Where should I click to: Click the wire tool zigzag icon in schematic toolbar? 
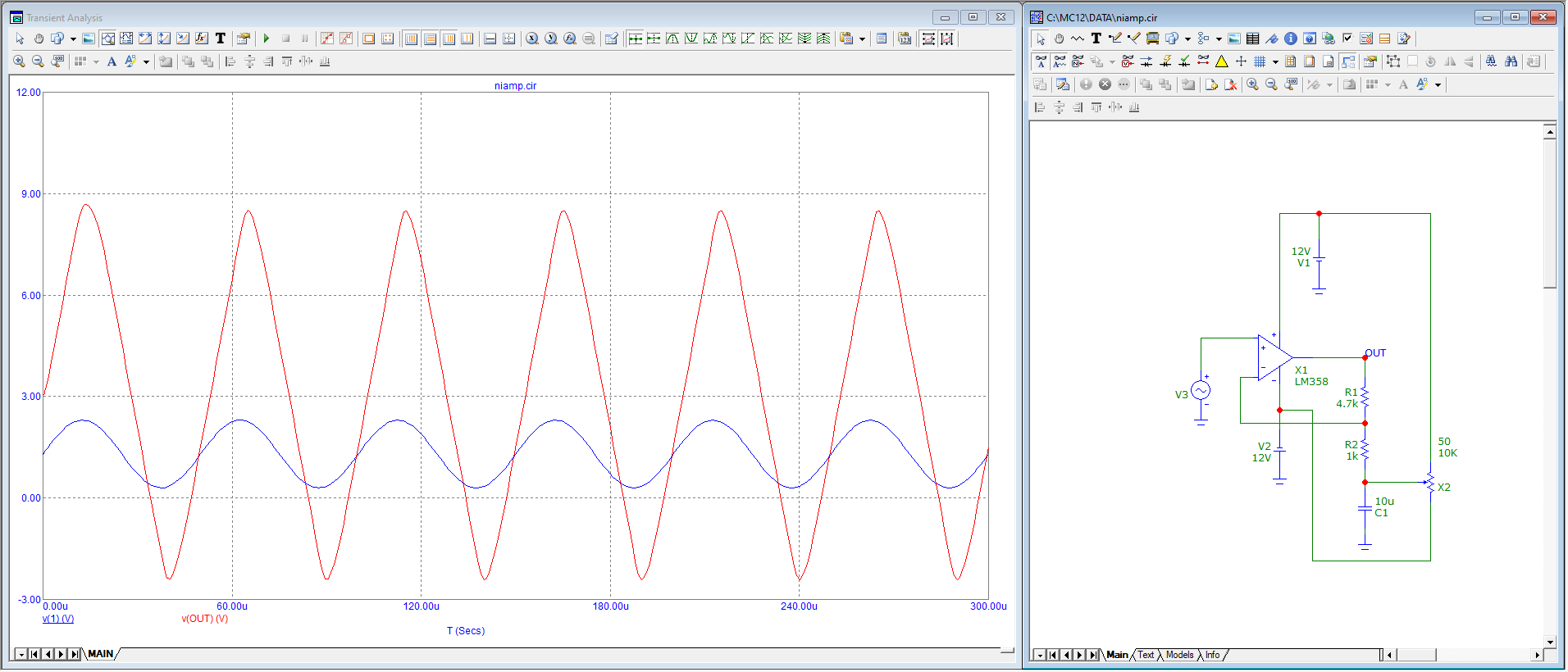[1078, 39]
